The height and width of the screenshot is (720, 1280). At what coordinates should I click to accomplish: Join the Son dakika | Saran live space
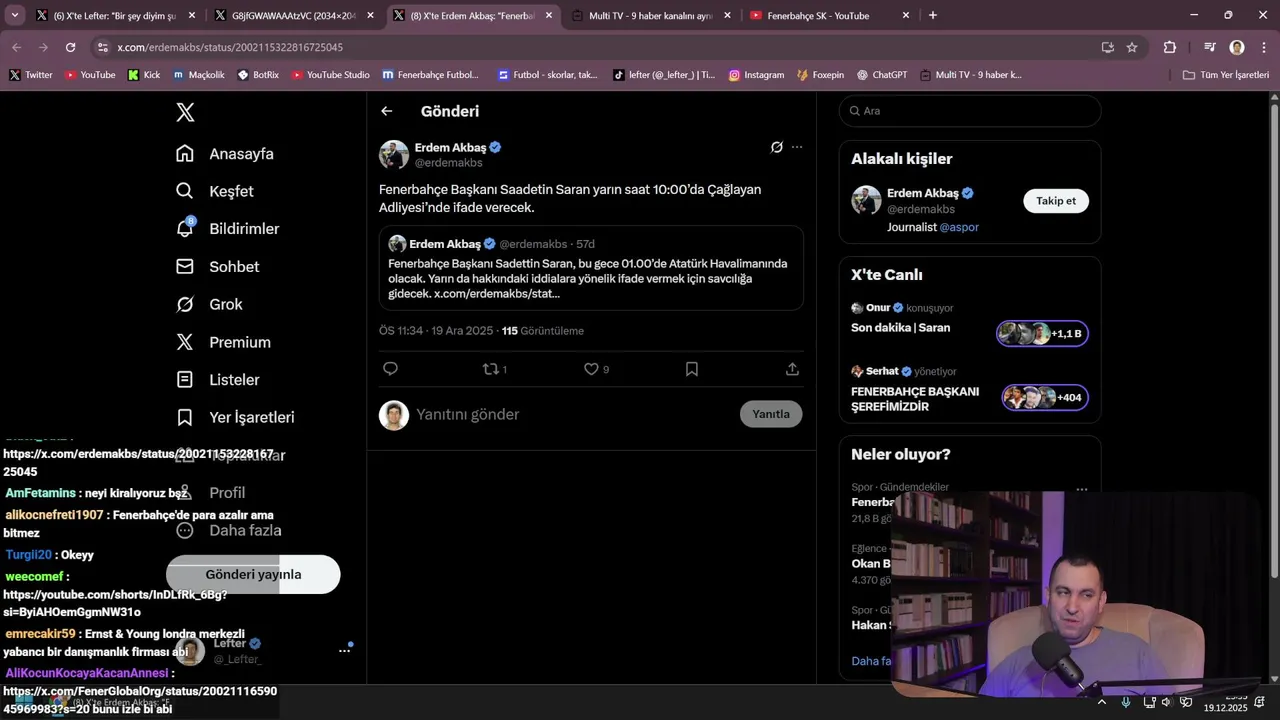point(1043,333)
